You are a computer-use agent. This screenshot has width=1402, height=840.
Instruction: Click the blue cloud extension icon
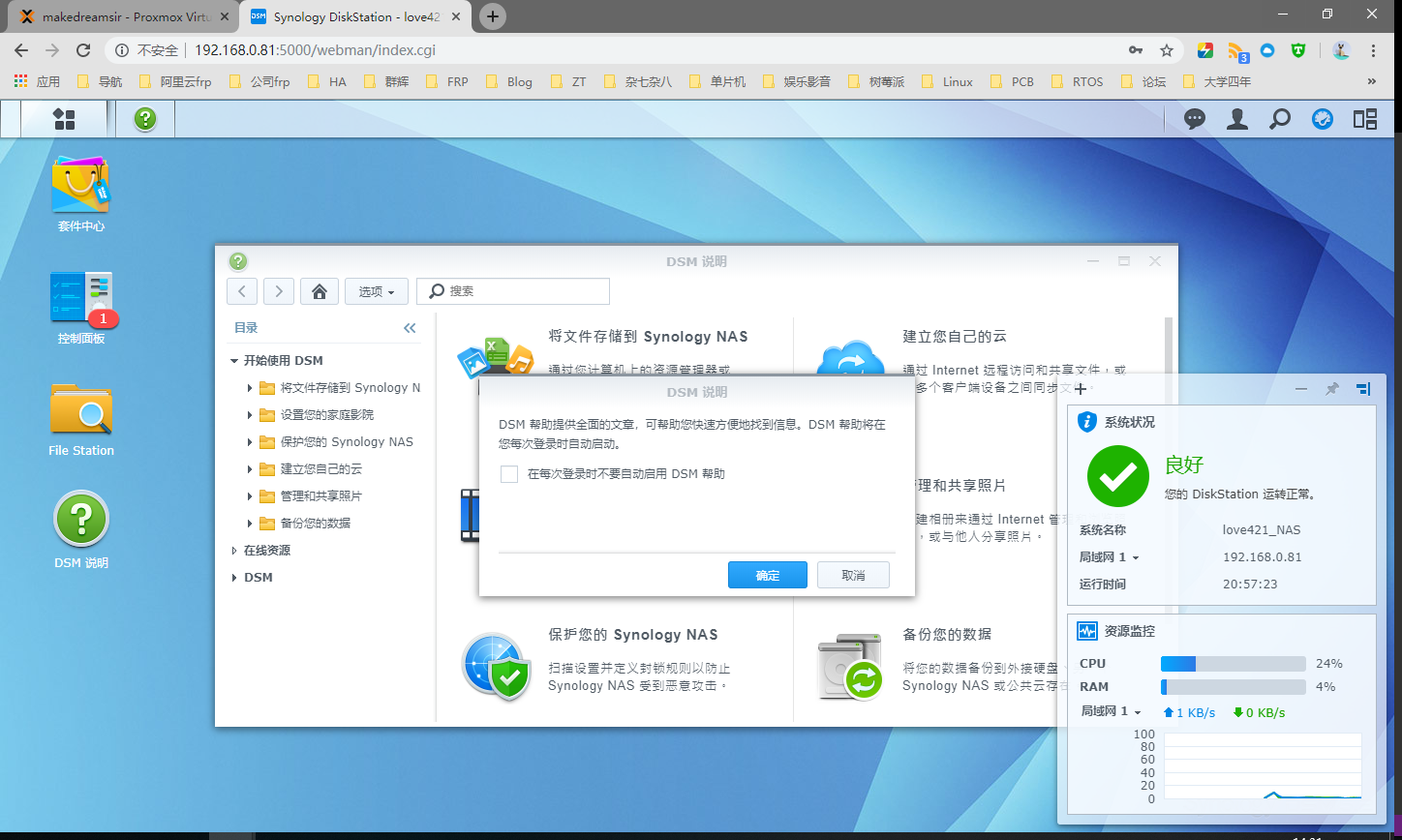(1267, 49)
